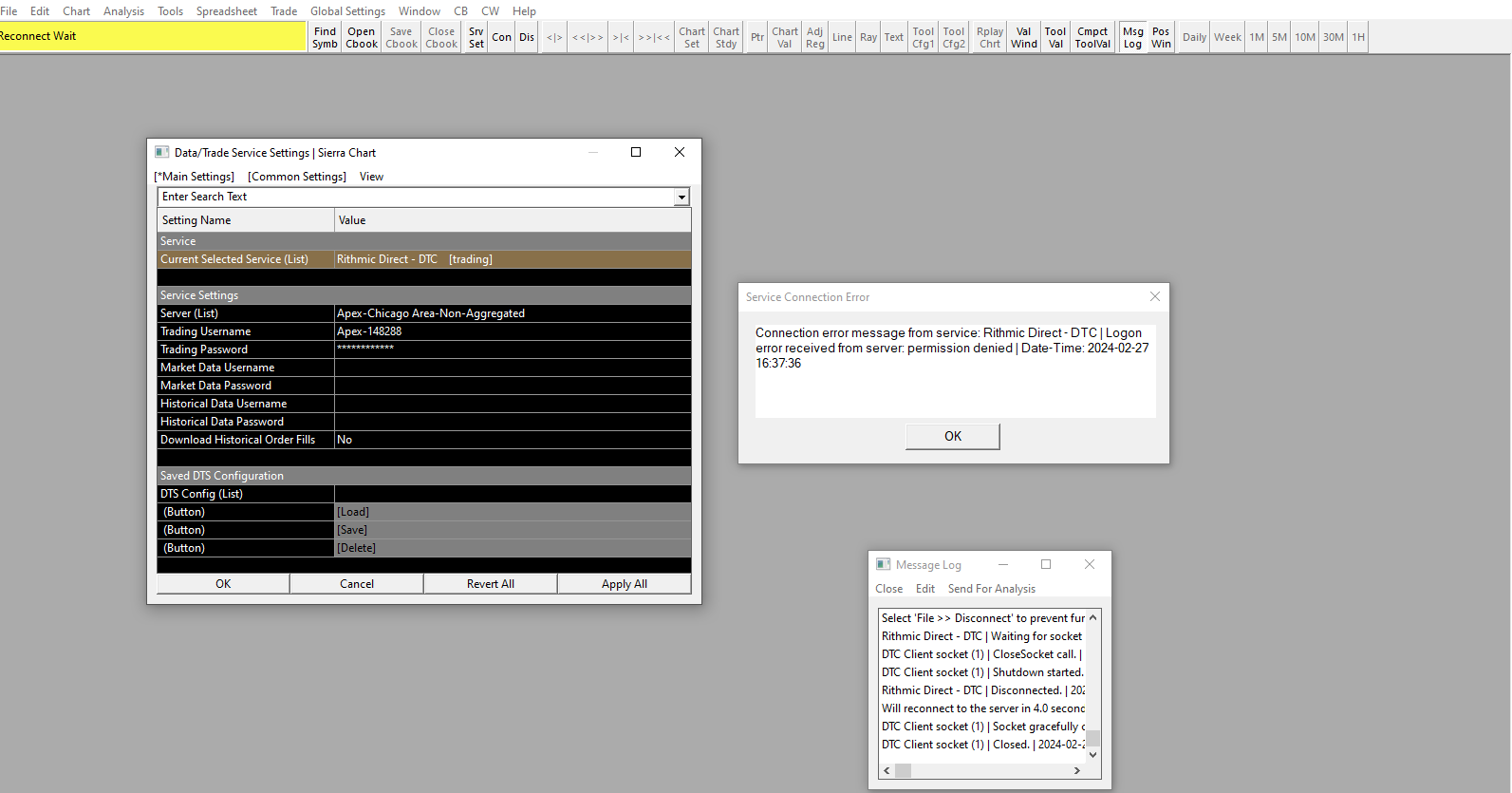Click the <<|>> bar spacing button
This screenshot has height=793, width=1512.
[x=588, y=37]
